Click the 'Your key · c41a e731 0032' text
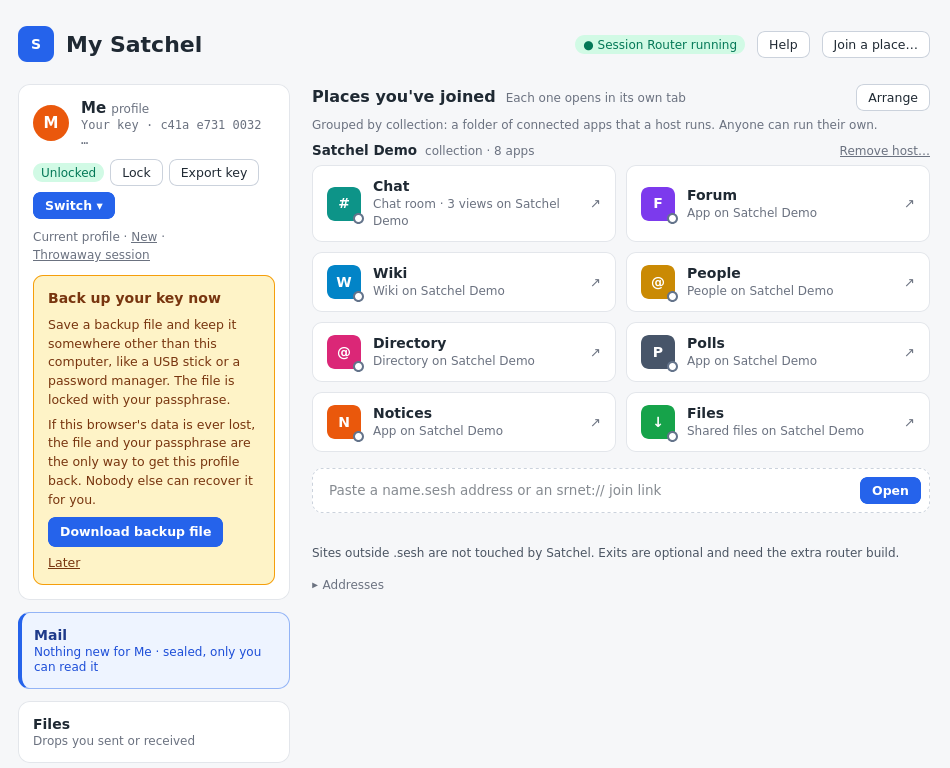The width and height of the screenshot is (950, 768). click(x=171, y=125)
